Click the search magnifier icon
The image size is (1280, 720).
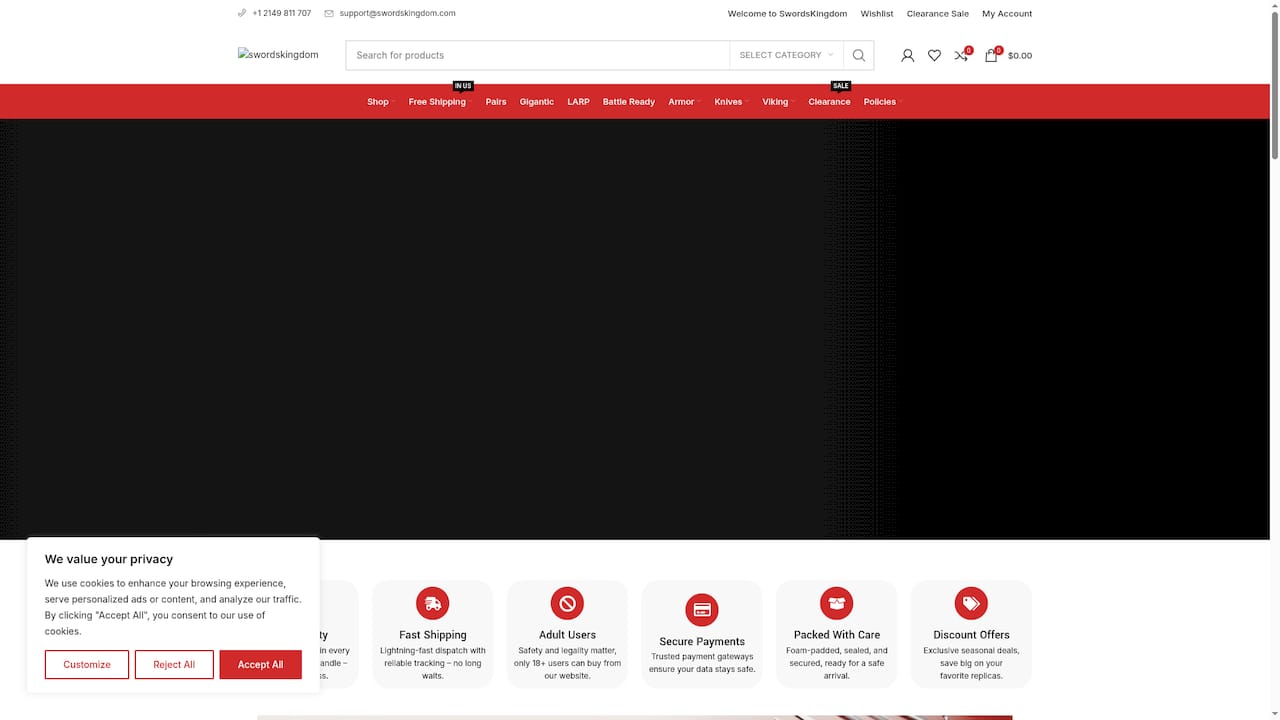pos(858,55)
